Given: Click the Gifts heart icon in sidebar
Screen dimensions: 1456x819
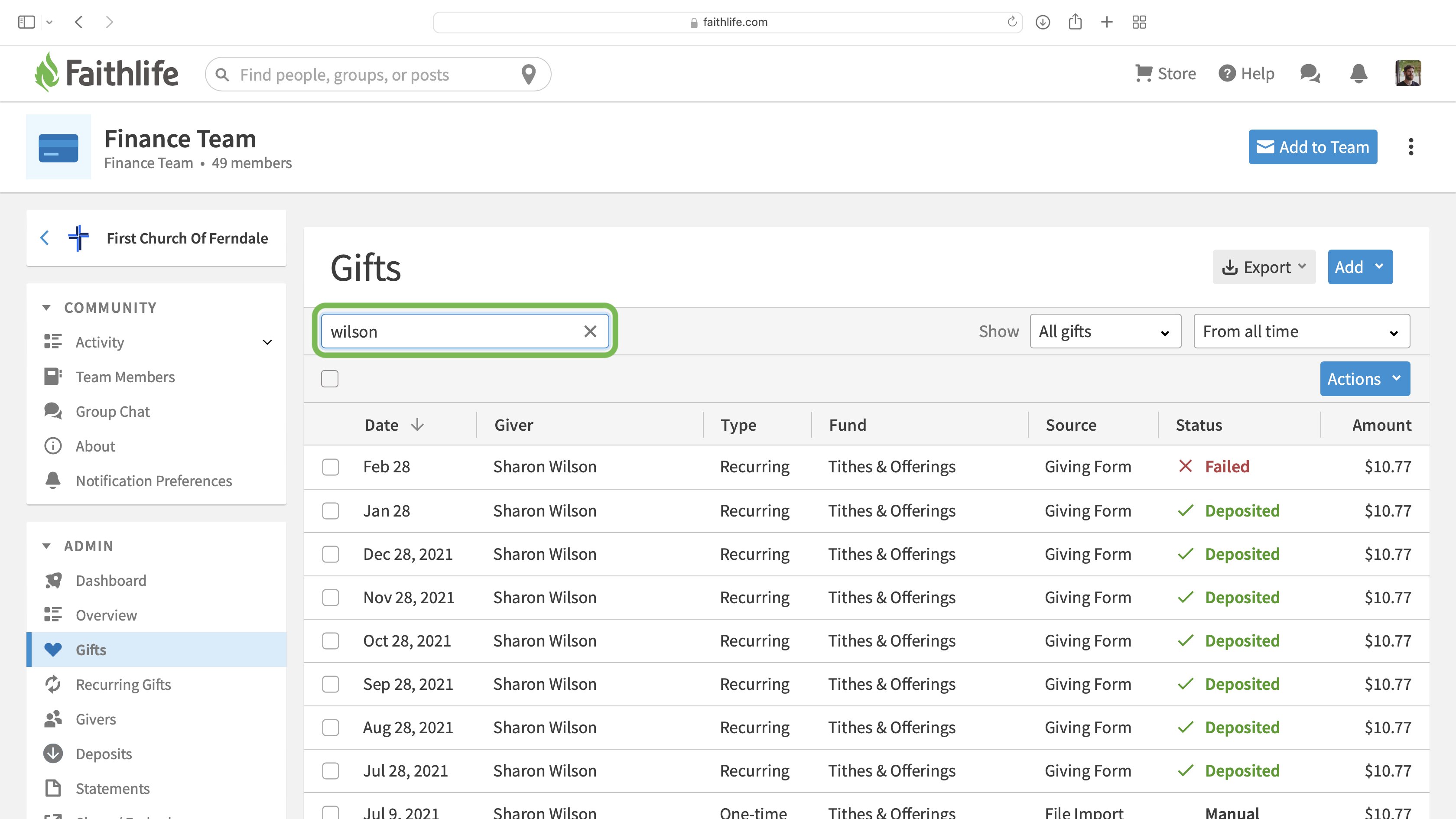Looking at the screenshot, I should coord(53,650).
